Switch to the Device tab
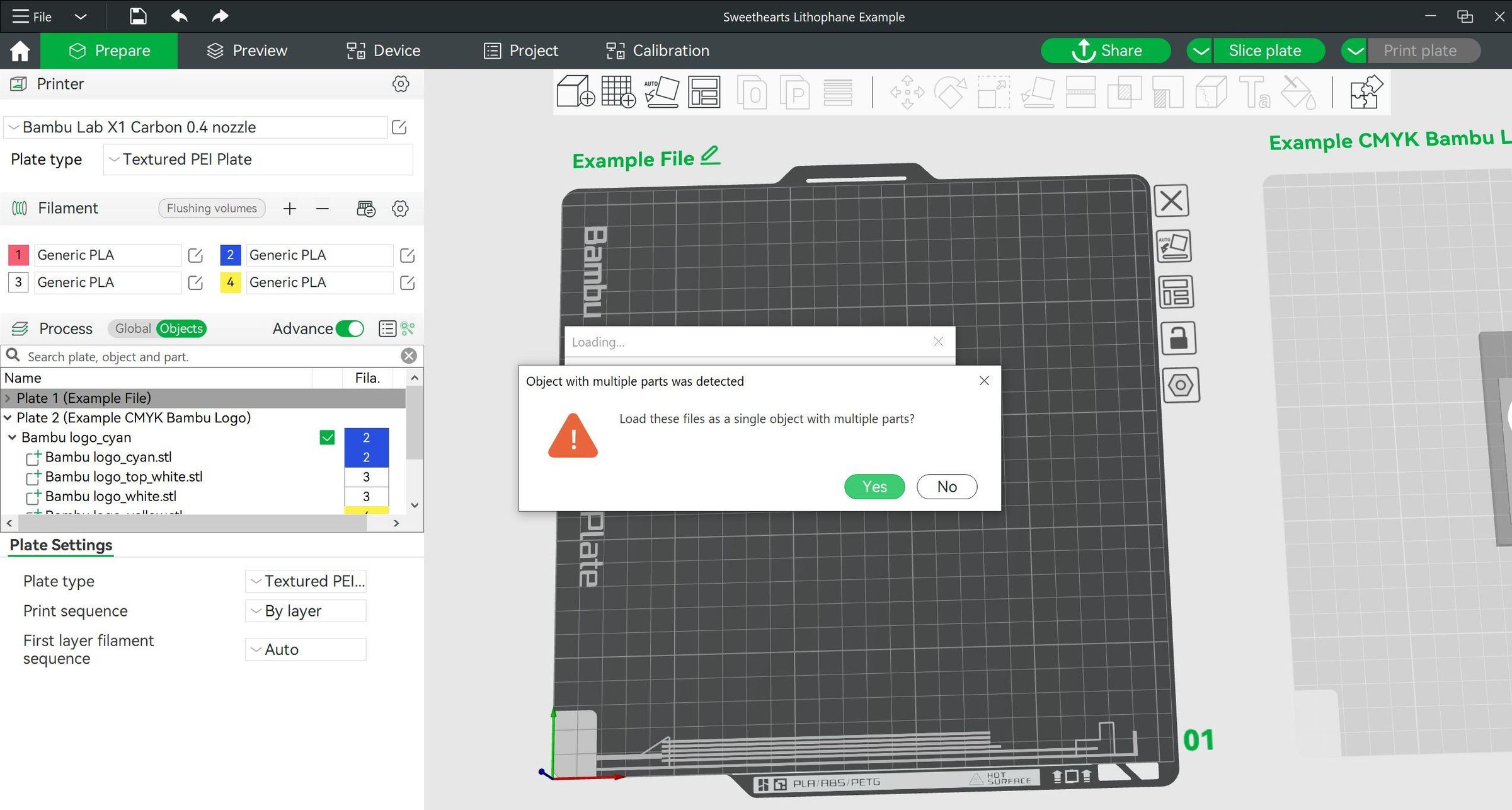1512x810 pixels. [x=383, y=50]
